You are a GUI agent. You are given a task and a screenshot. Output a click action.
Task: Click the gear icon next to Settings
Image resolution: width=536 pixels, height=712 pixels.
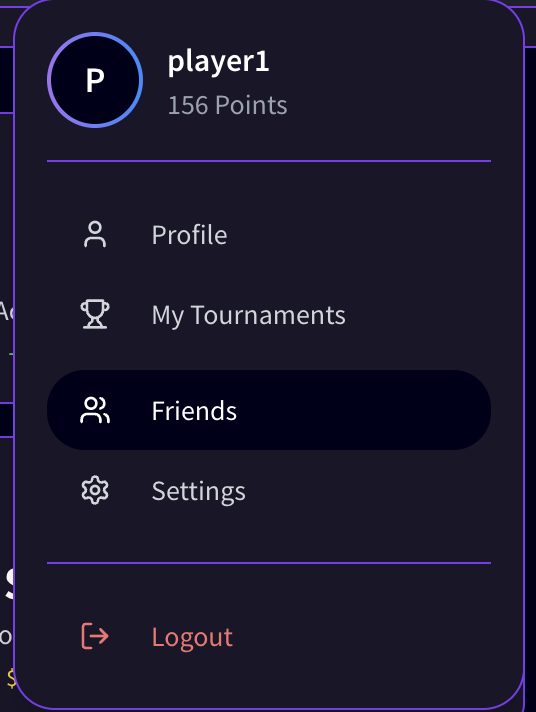pos(95,490)
